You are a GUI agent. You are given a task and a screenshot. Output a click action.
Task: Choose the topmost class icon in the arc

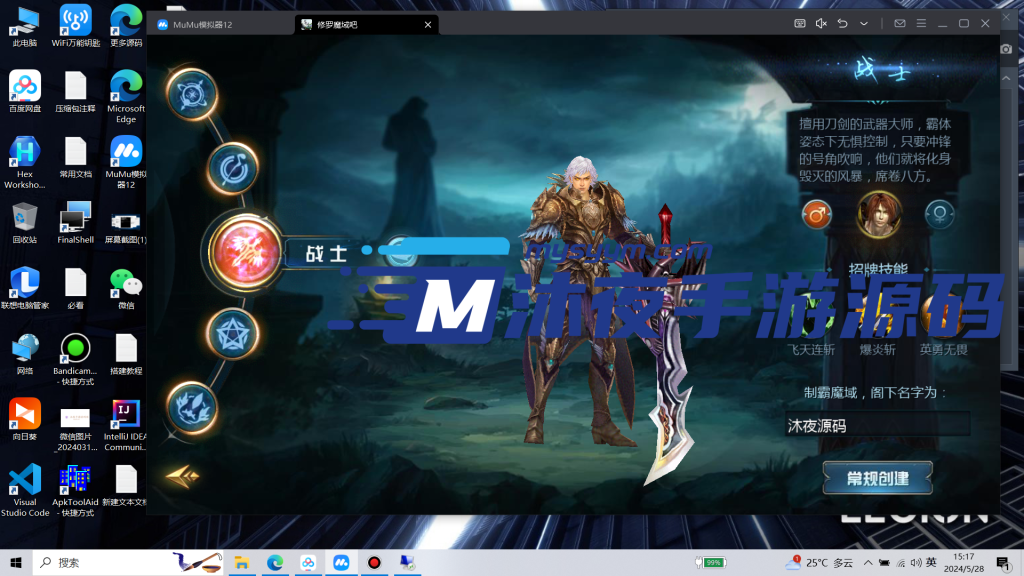[191, 94]
